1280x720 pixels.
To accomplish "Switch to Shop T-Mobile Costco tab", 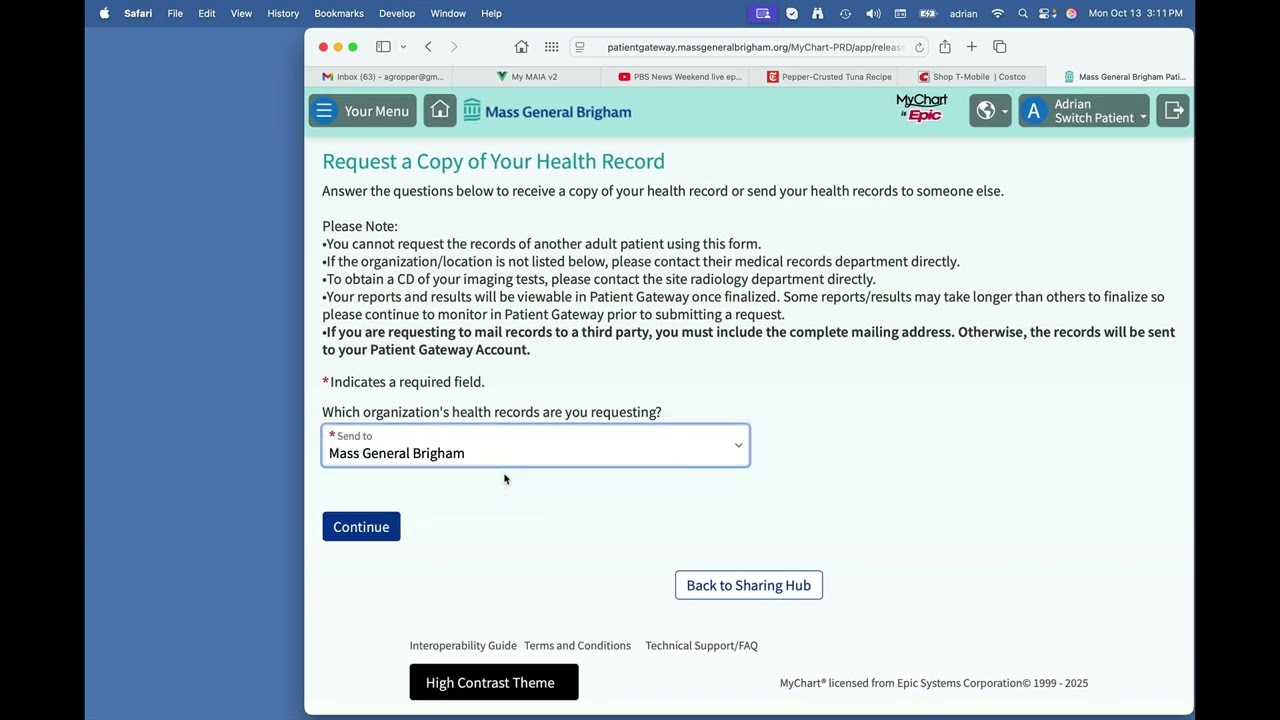I will [972, 76].
